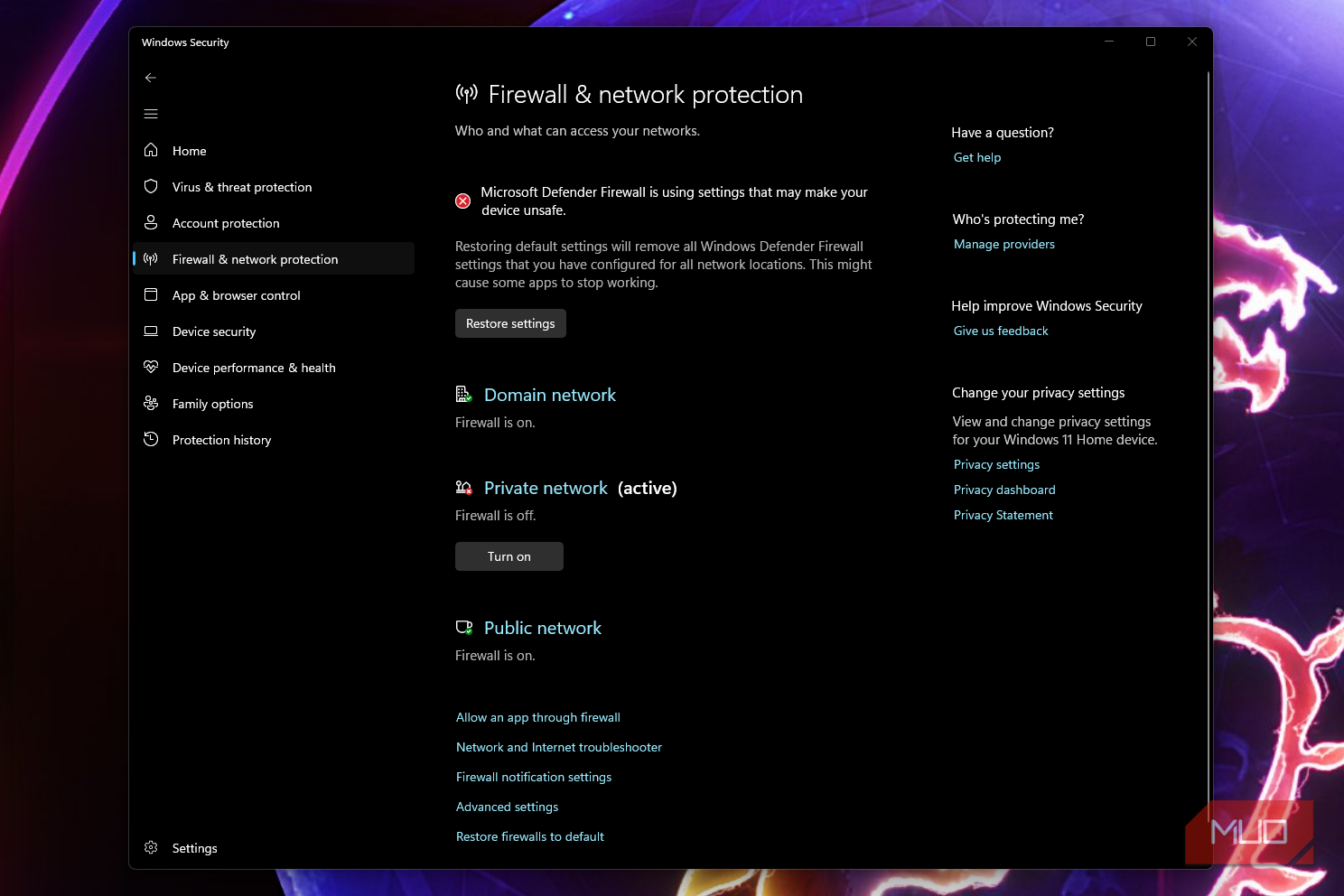Open Domain network settings

pos(550,395)
